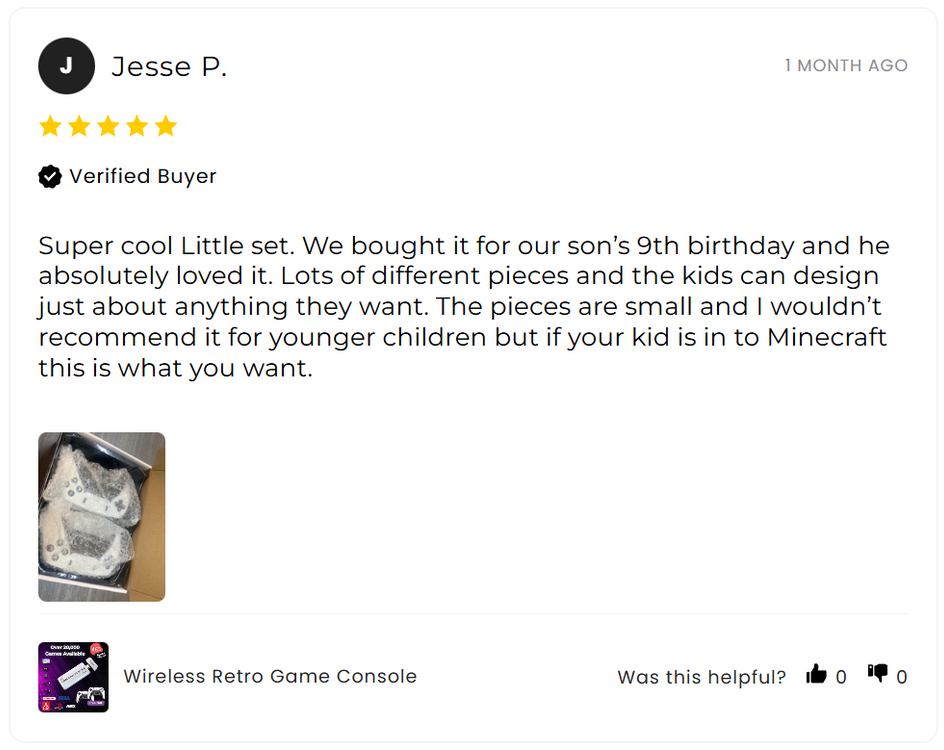Viewport: 944px width, 750px height.
Task: Click the count beside the thumbs up
Action: click(x=841, y=677)
